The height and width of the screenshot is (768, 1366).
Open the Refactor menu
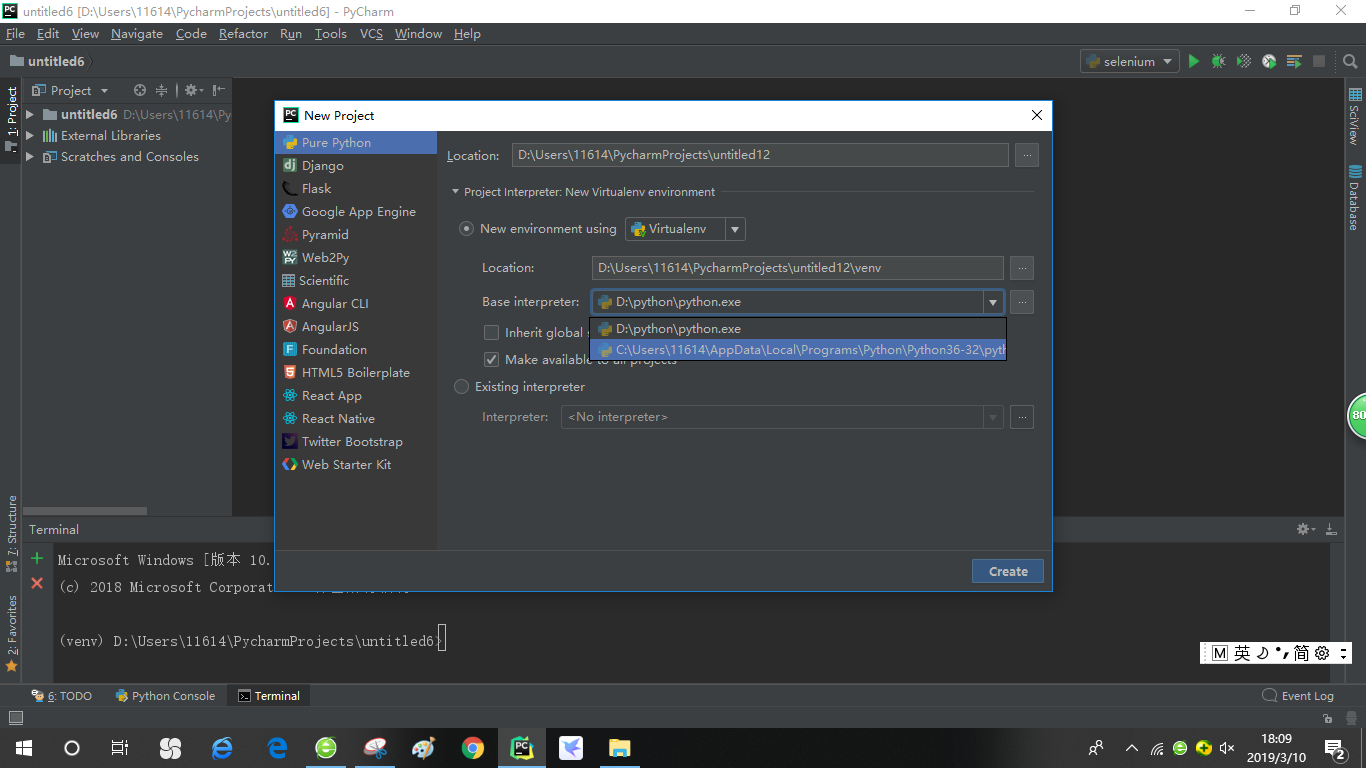[x=243, y=34]
